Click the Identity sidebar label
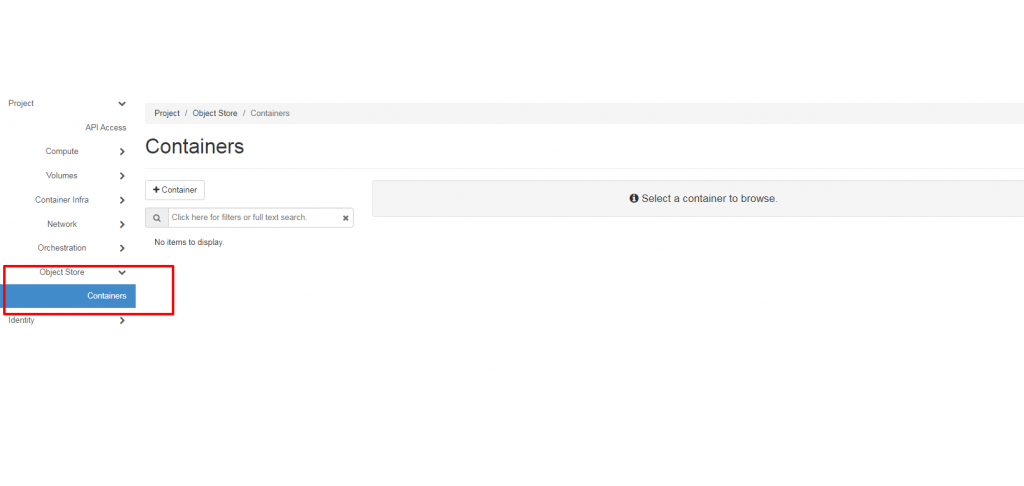 (22, 320)
